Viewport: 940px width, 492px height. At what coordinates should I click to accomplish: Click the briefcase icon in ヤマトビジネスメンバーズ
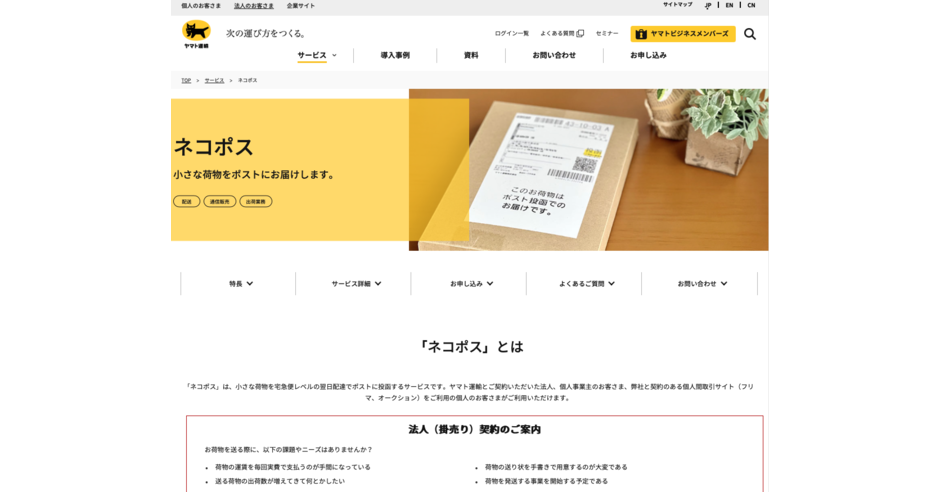pos(641,34)
